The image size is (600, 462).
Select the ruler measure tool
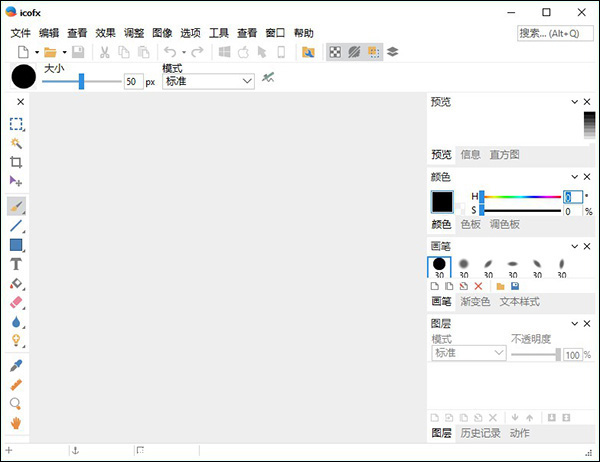(x=16, y=385)
